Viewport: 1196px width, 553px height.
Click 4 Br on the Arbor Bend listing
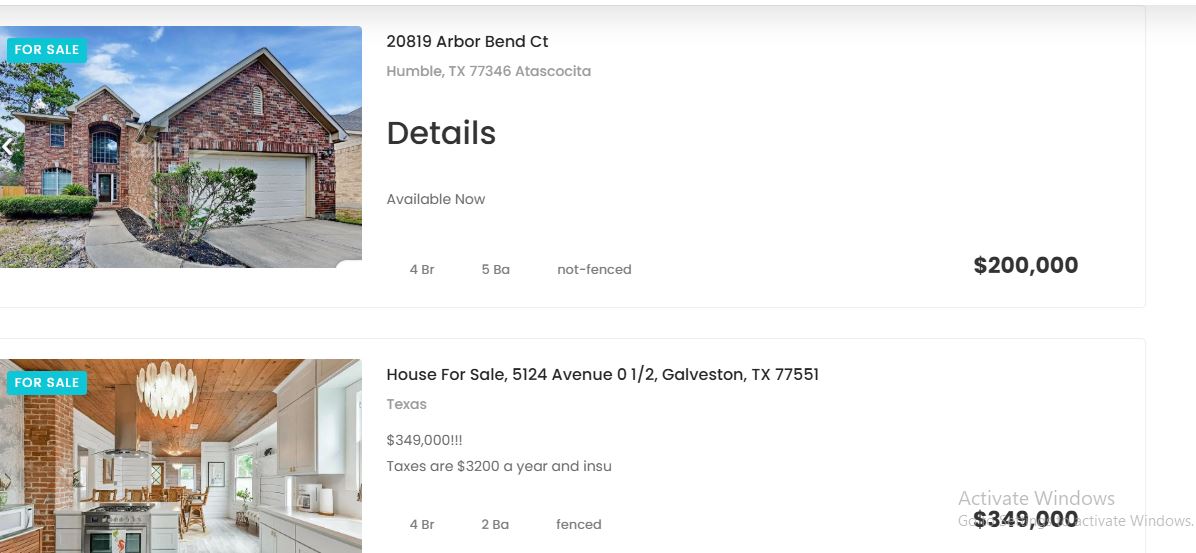422,269
